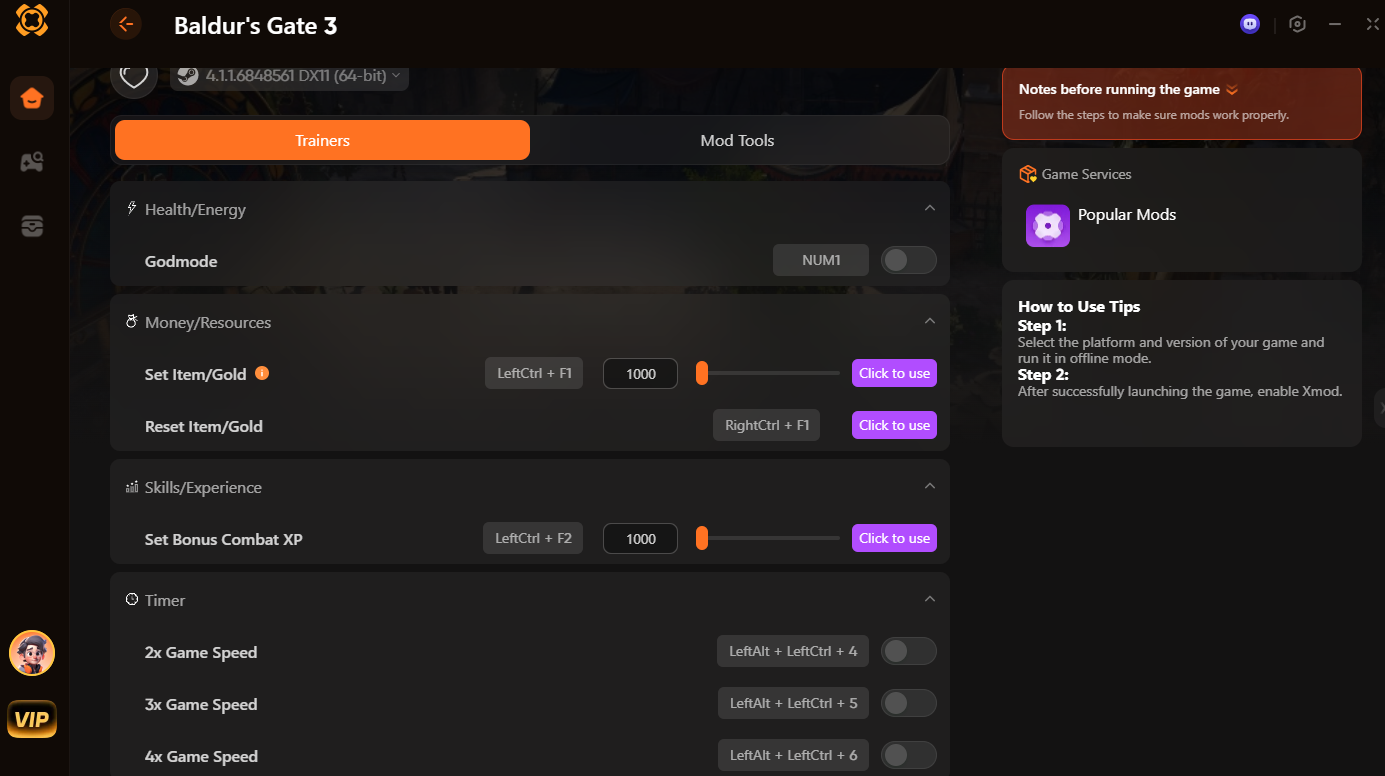Screen dimensions: 1385x776
Task: Switch to the Trainers tab
Action: [322, 140]
